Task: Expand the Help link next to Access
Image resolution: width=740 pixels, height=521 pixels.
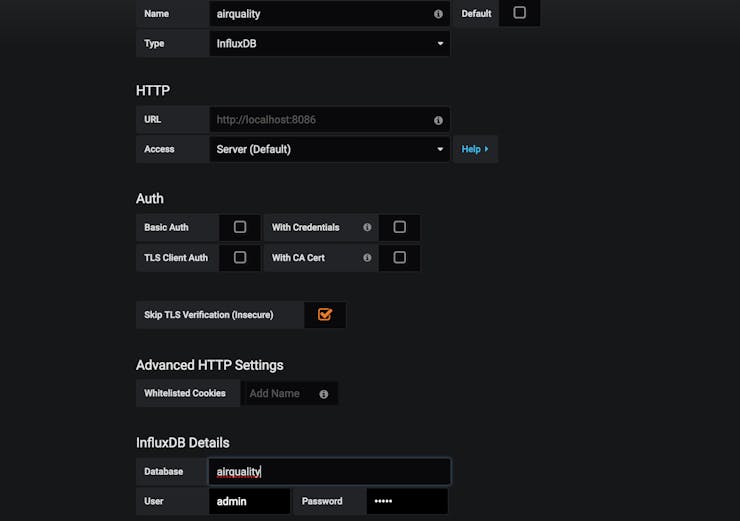Action: 475,149
